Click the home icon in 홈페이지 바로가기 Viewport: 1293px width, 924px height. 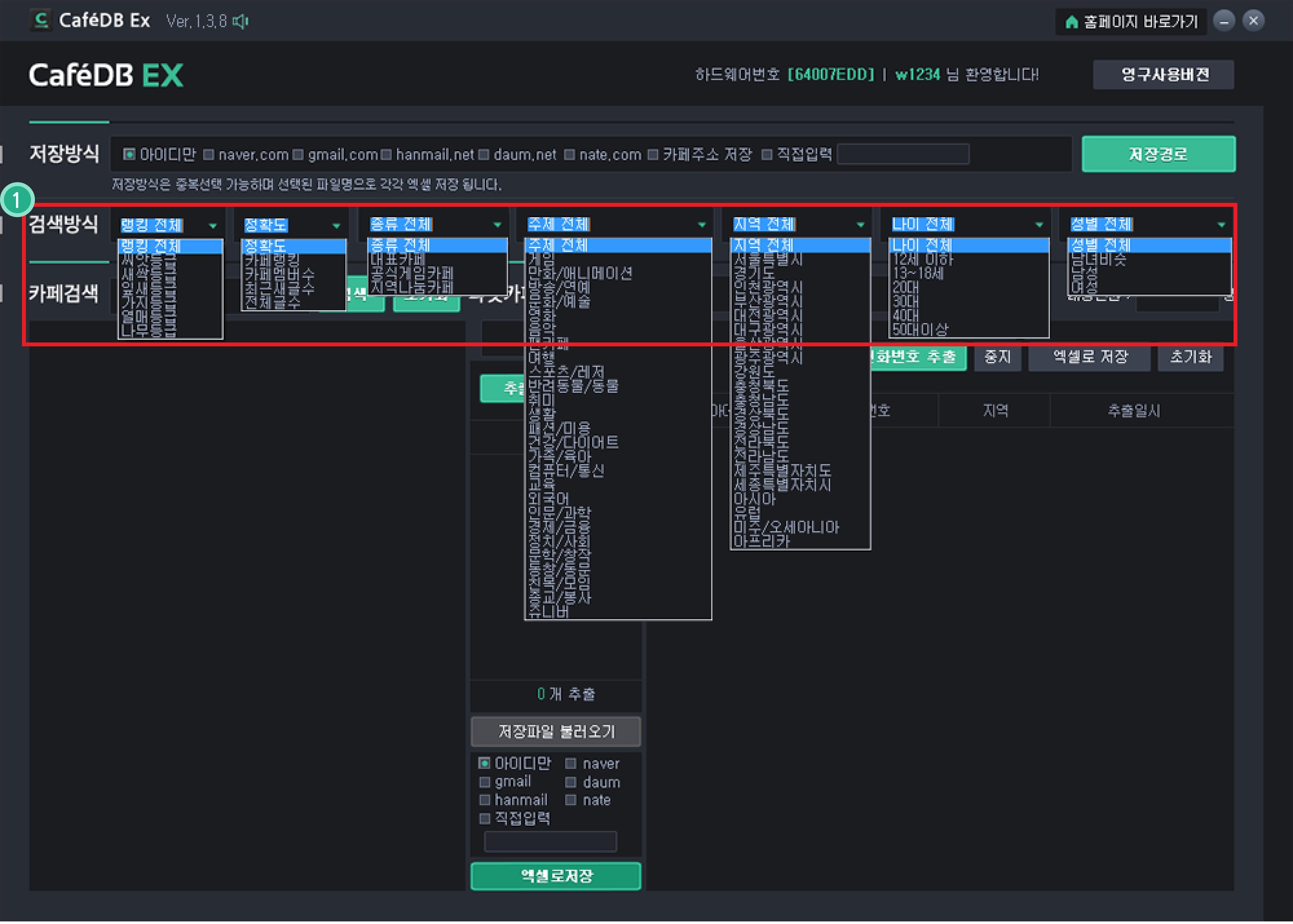1071,22
